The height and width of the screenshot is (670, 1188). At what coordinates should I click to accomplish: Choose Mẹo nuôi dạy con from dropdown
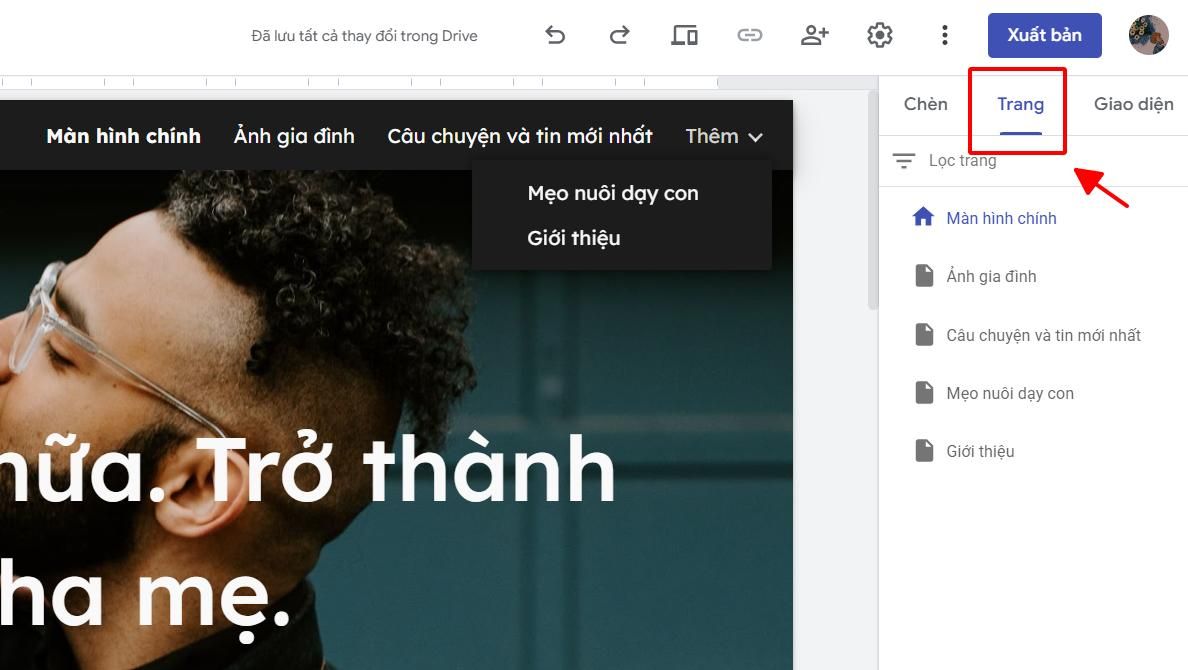613,194
